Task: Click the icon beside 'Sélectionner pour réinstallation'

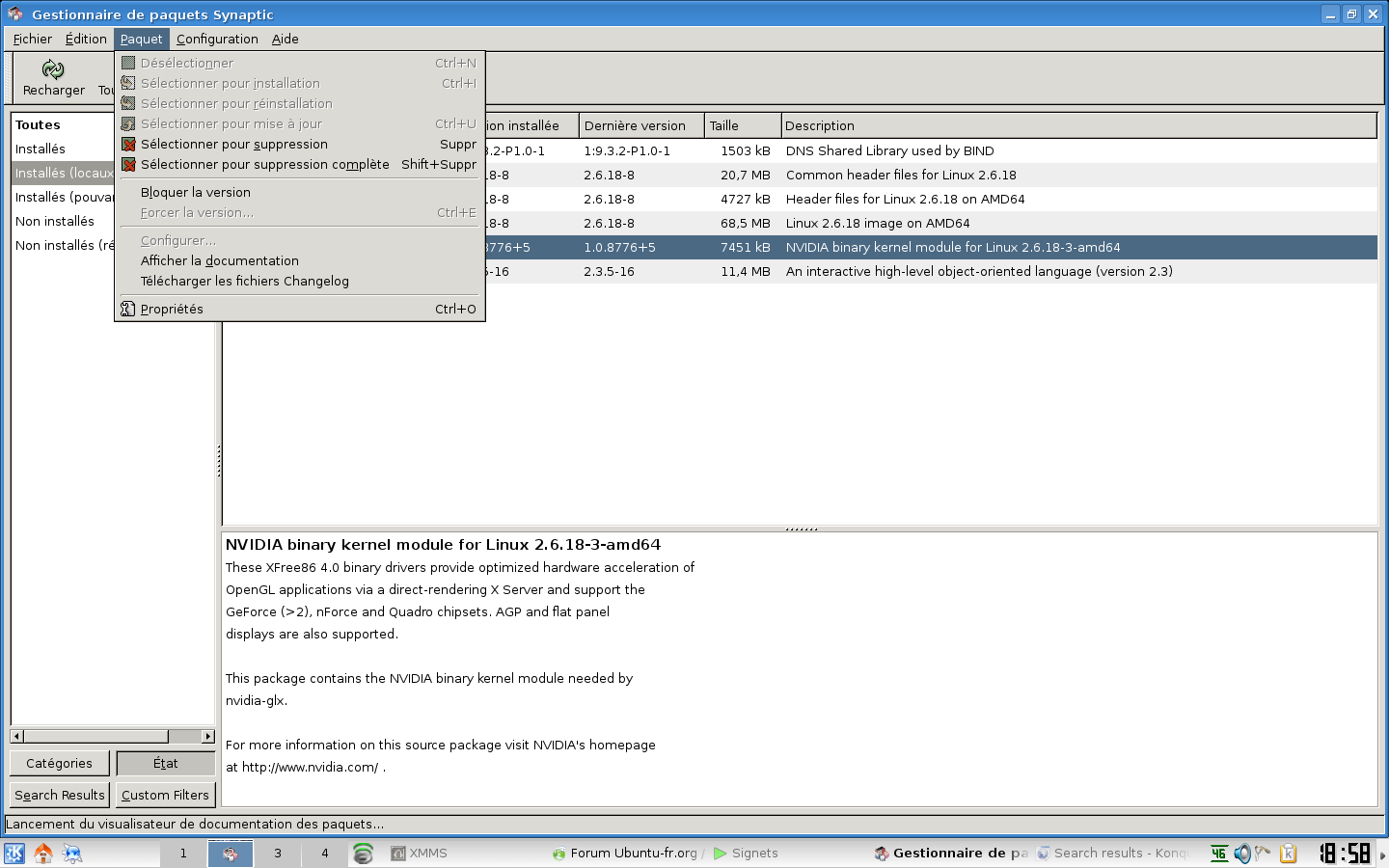Action: pos(128,103)
